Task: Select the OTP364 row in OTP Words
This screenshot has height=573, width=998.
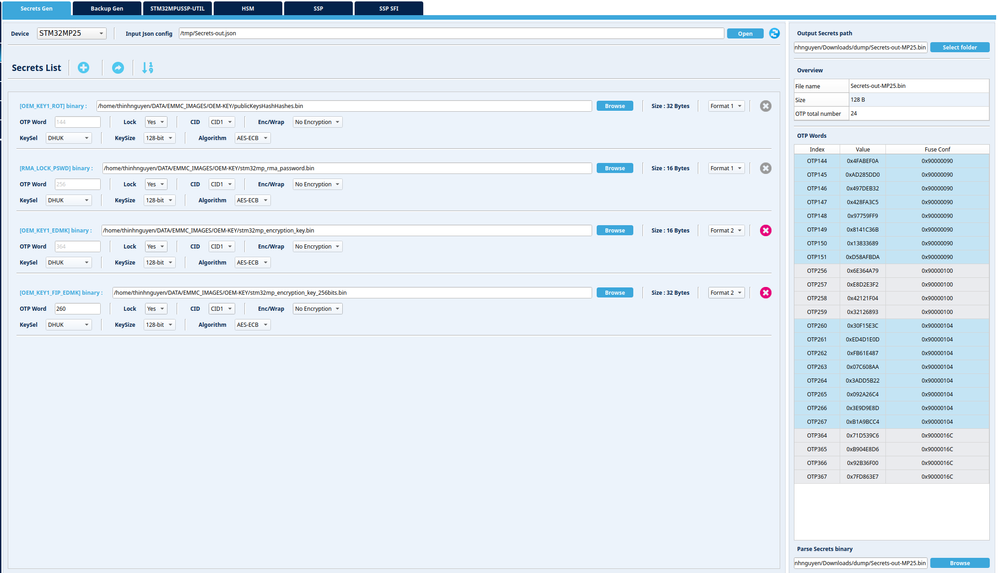Action: (x=892, y=435)
